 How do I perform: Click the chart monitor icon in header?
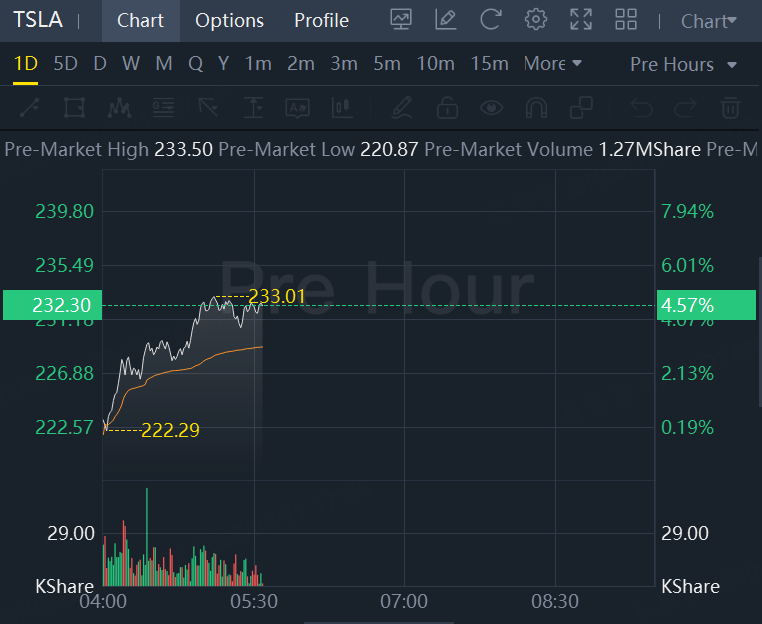click(401, 20)
